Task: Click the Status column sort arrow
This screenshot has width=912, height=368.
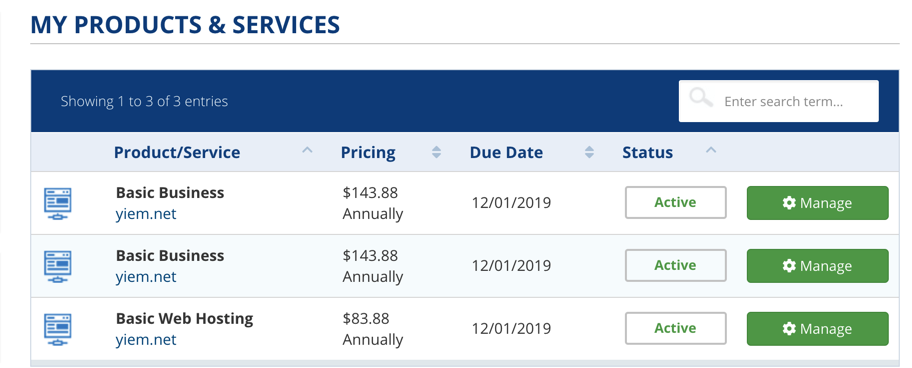Action: (x=710, y=151)
